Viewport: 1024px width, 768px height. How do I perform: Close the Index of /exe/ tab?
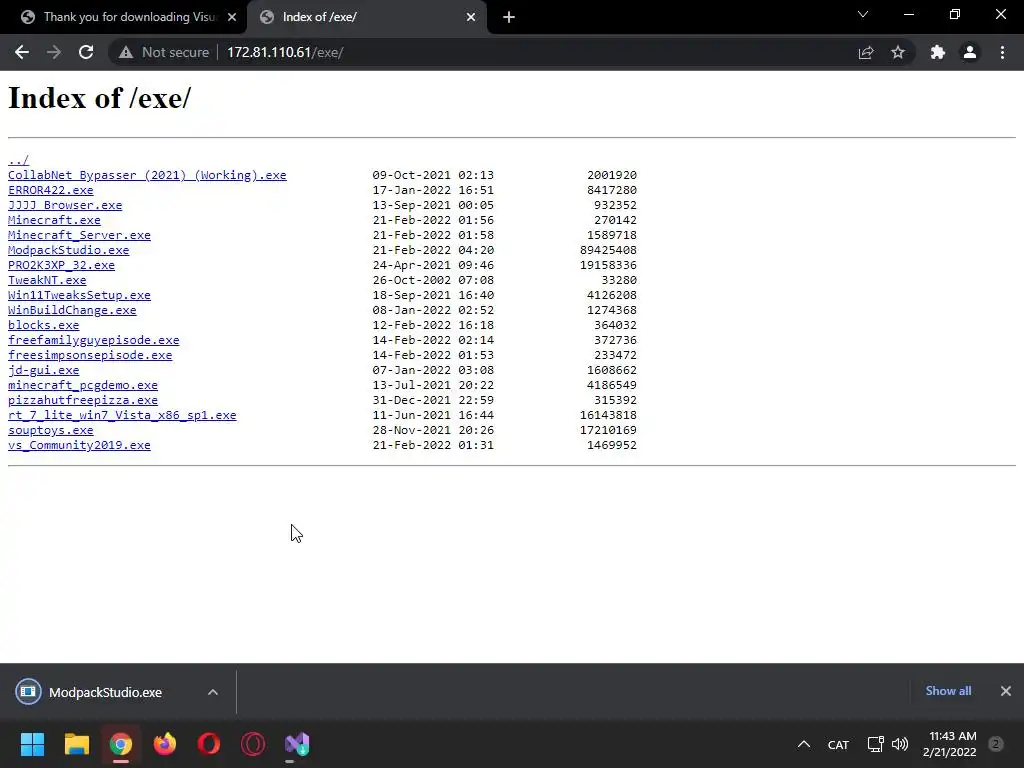pyautogui.click(x=471, y=17)
